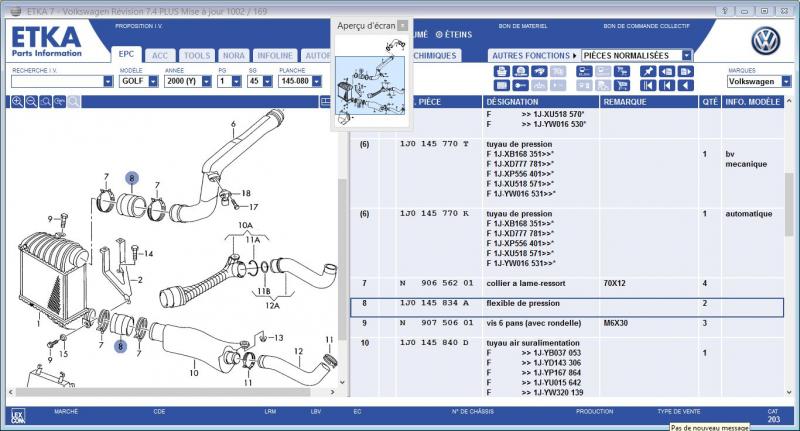Switch to the EPC tab

126,55
